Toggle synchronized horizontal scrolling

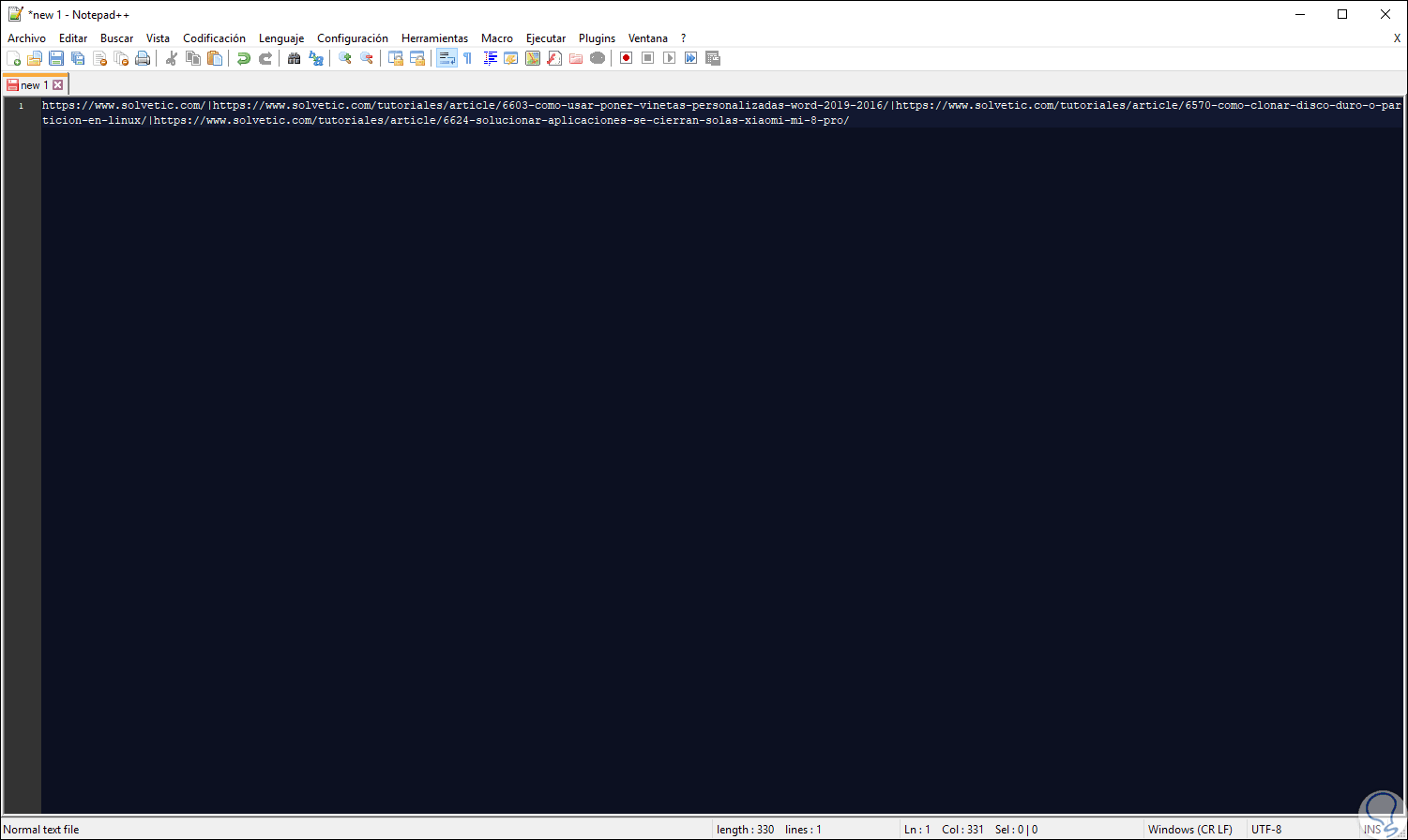(x=417, y=58)
